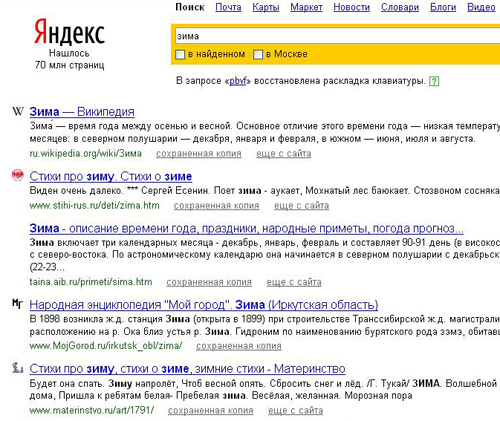This screenshot has height=421, width=500.
Task: Click ru.wikipedia.org/wiki/Зима URL
Action: tap(86, 153)
